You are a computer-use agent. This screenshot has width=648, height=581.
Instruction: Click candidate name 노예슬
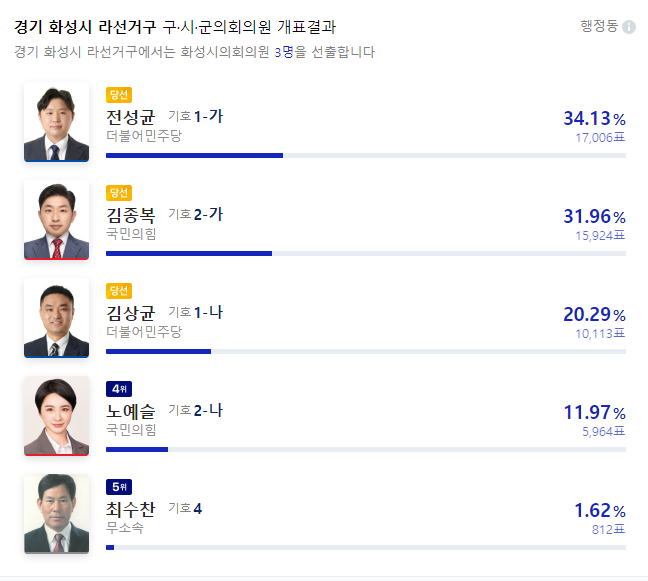130,411
